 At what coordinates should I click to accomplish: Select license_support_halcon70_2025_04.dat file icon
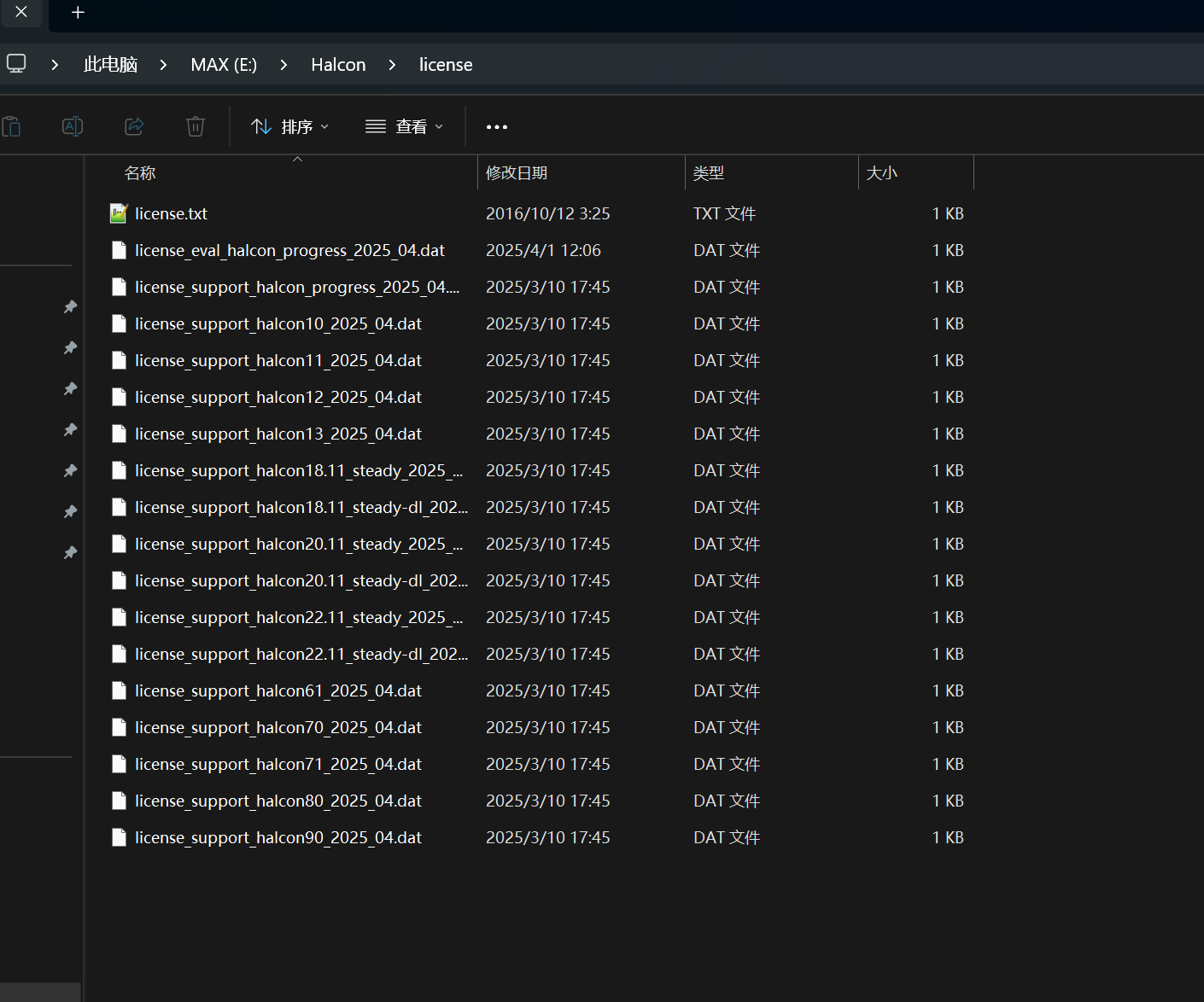click(x=120, y=727)
